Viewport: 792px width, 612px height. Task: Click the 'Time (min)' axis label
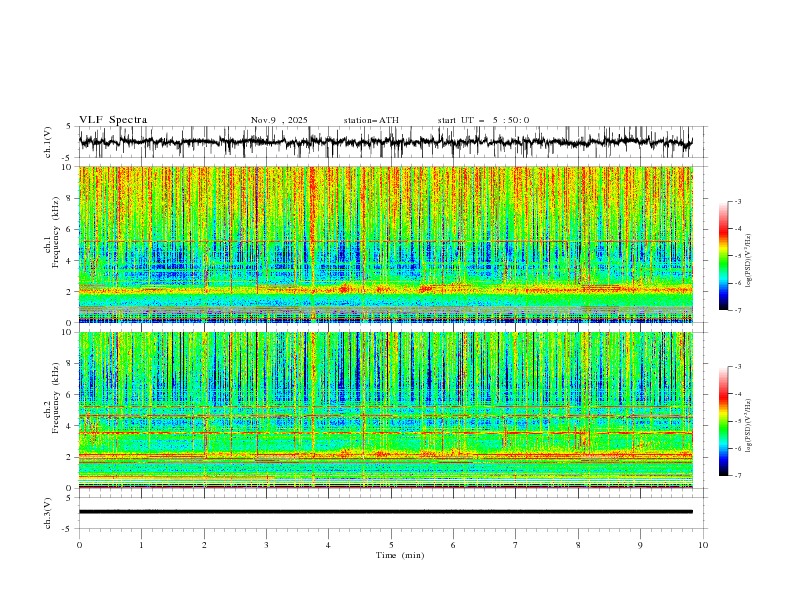click(x=400, y=555)
